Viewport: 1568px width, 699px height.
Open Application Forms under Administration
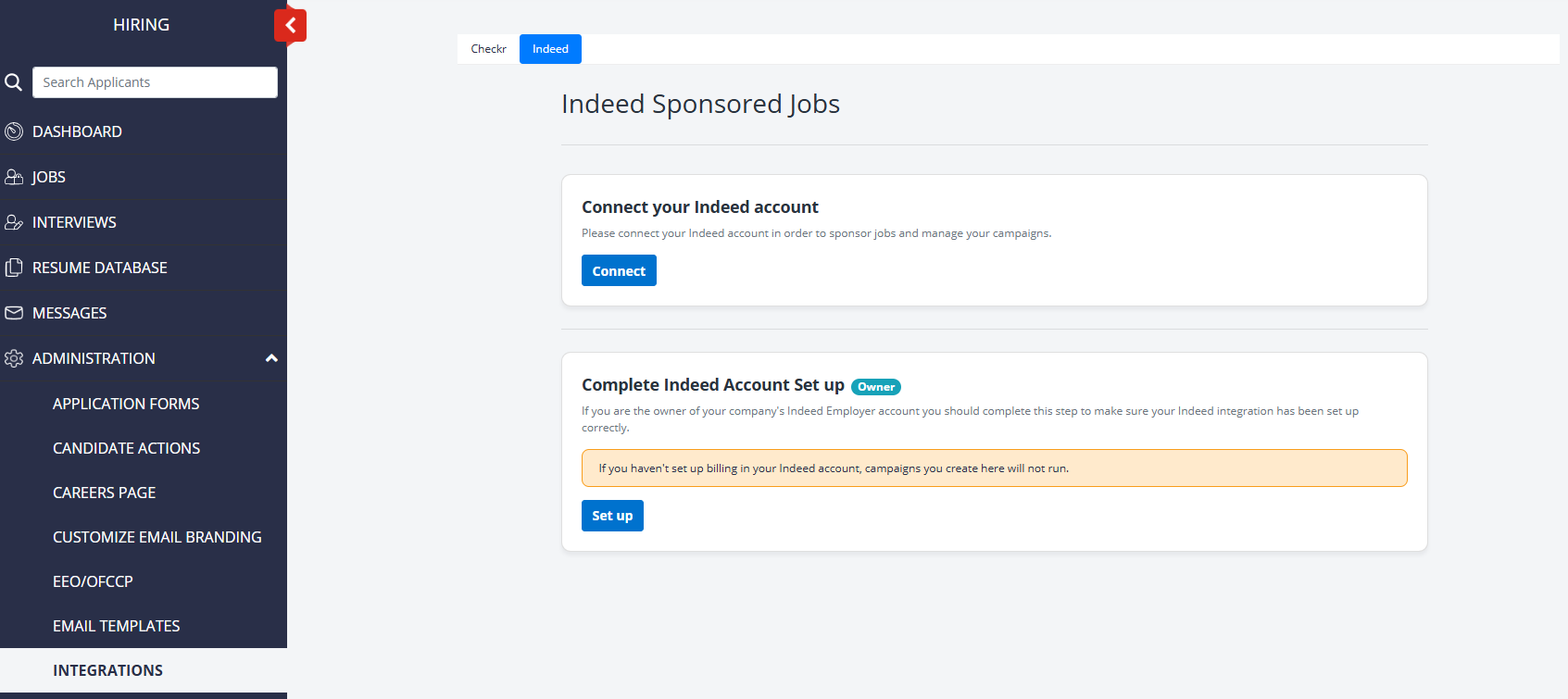pos(126,404)
